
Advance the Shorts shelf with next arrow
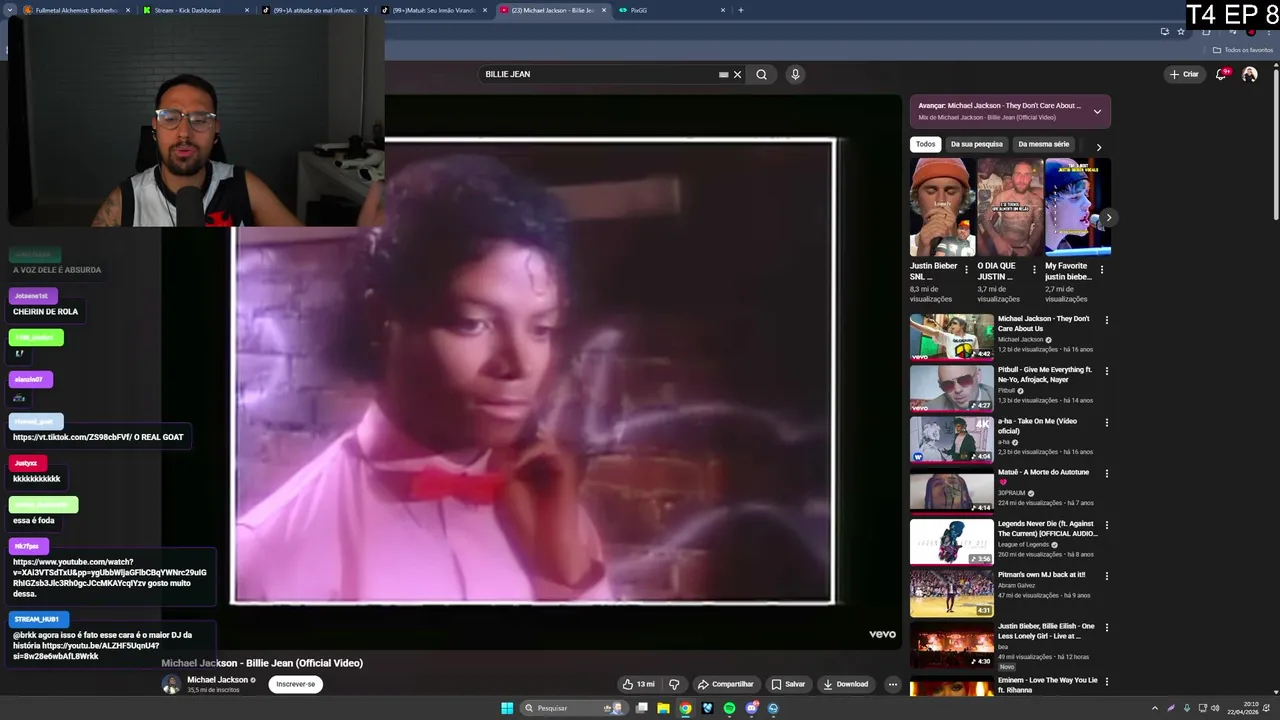pyautogui.click(x=1108, y=217)
